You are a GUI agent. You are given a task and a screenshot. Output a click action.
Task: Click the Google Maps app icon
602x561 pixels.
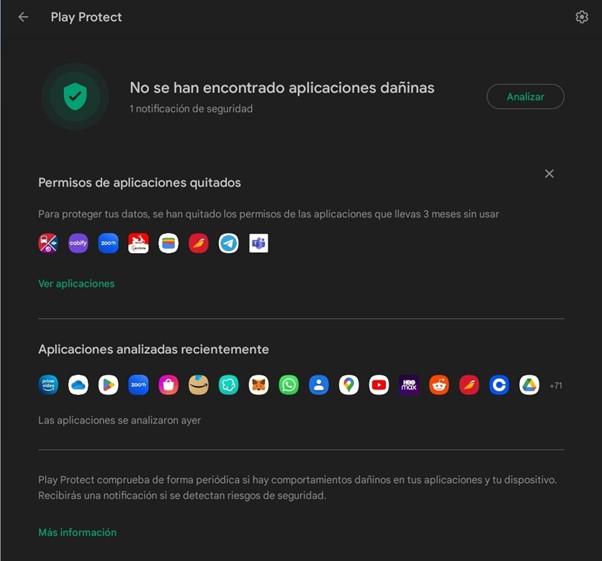348,385
